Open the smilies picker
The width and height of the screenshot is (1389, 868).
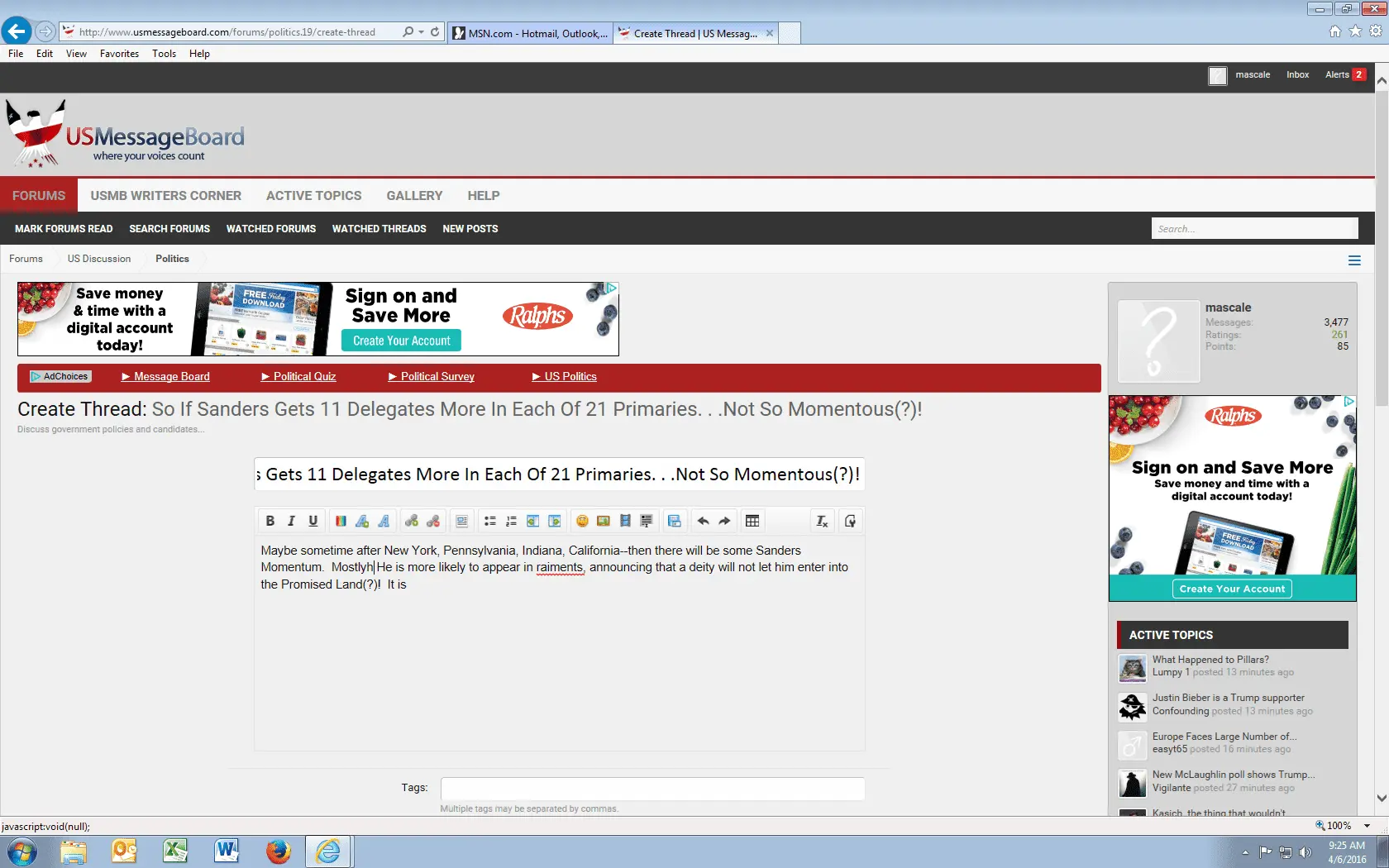(x=582, y=521)
